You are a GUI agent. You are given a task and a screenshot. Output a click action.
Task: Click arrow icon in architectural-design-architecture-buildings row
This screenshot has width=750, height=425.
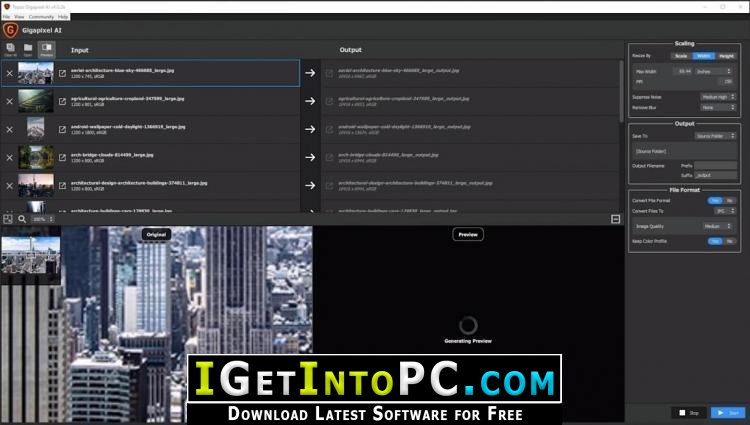(x=310, y=185)
